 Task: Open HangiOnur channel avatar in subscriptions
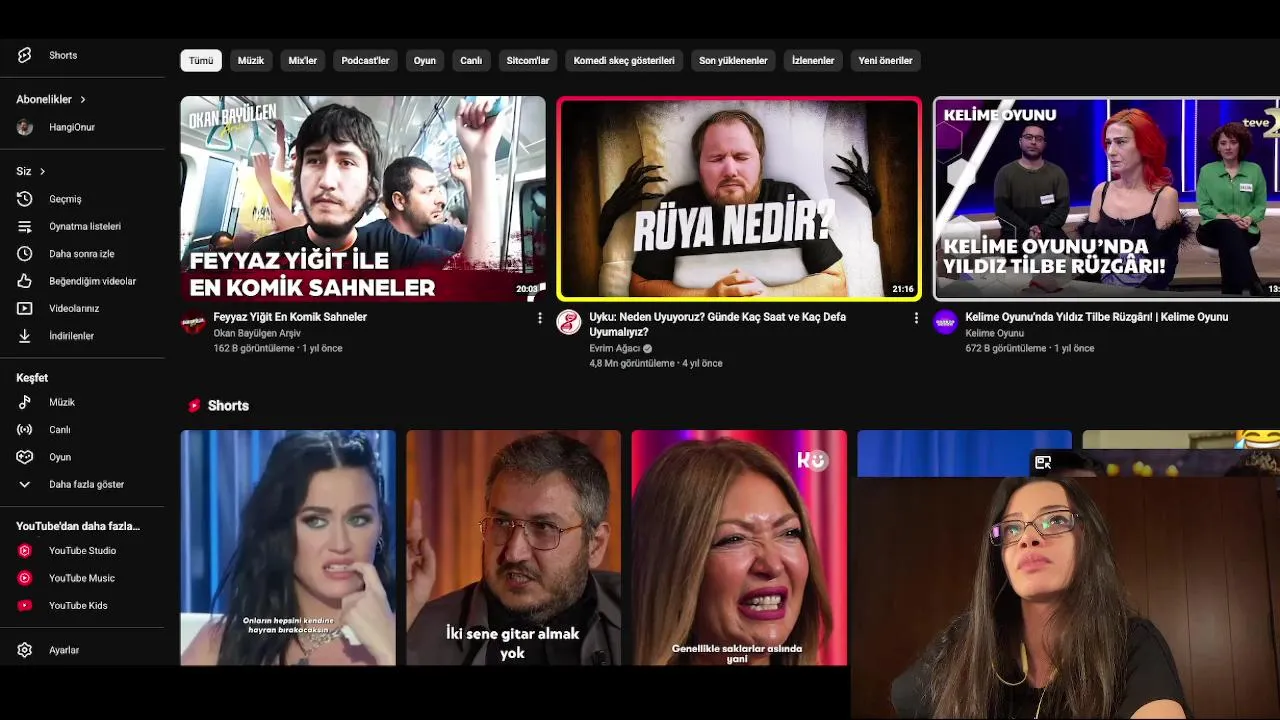pyautogui.click(x=25, y=127)
